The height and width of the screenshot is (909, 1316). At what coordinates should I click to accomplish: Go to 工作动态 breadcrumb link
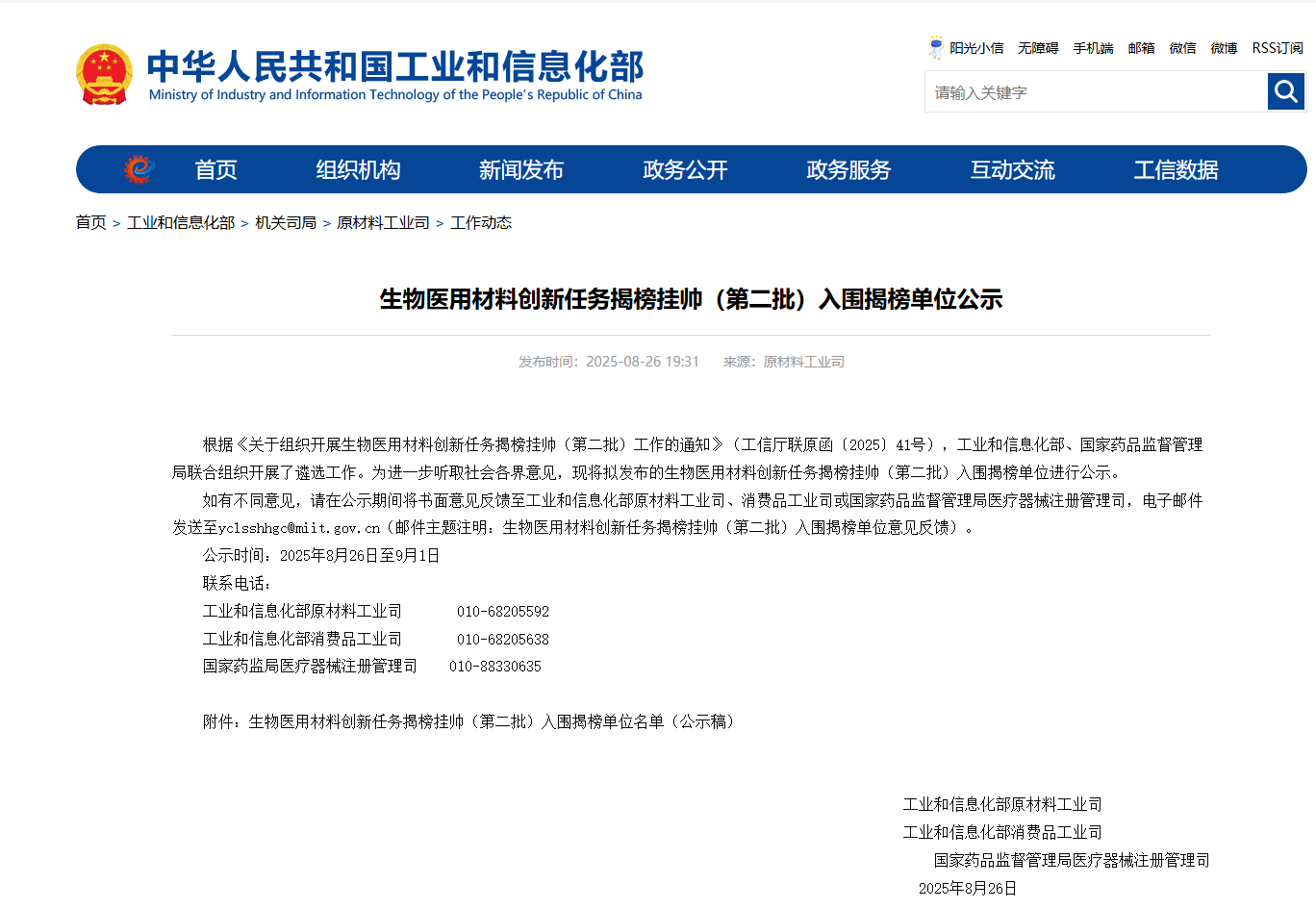[x=481, y=222]
